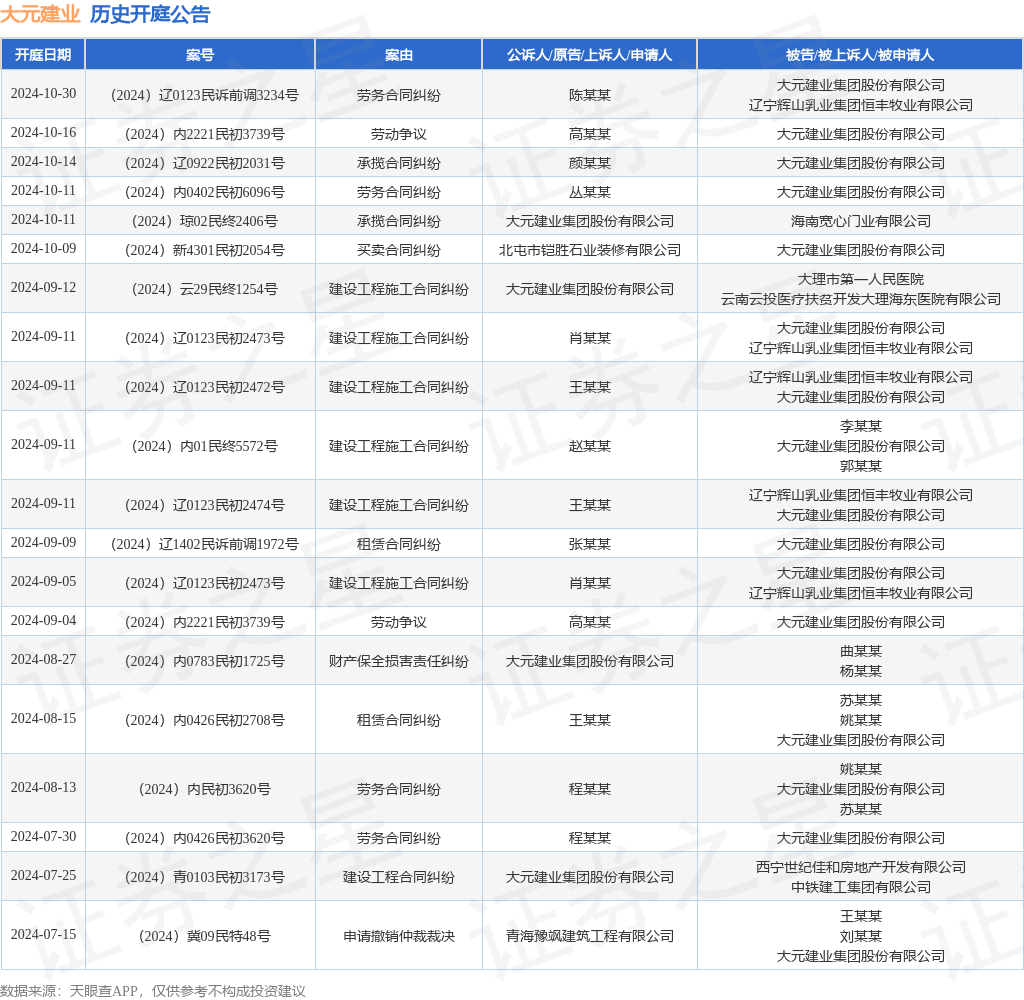Click date cell 2024-09-09
Viewport: 1024px width, 1000px height.
[43, 543]
